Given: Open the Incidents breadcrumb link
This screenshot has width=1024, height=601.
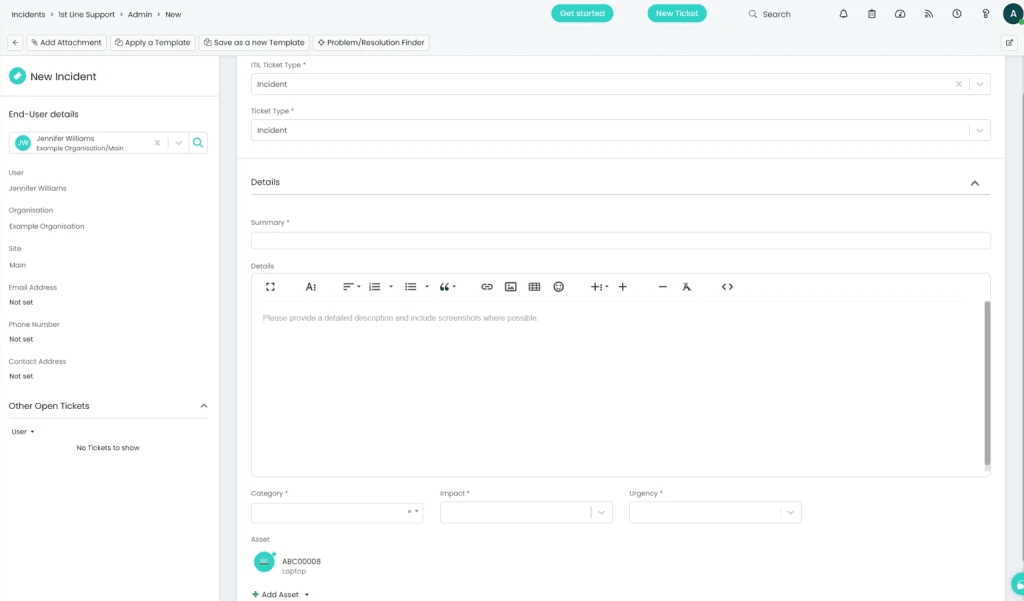Looking at the screenshot, I should tap(27, 14).
